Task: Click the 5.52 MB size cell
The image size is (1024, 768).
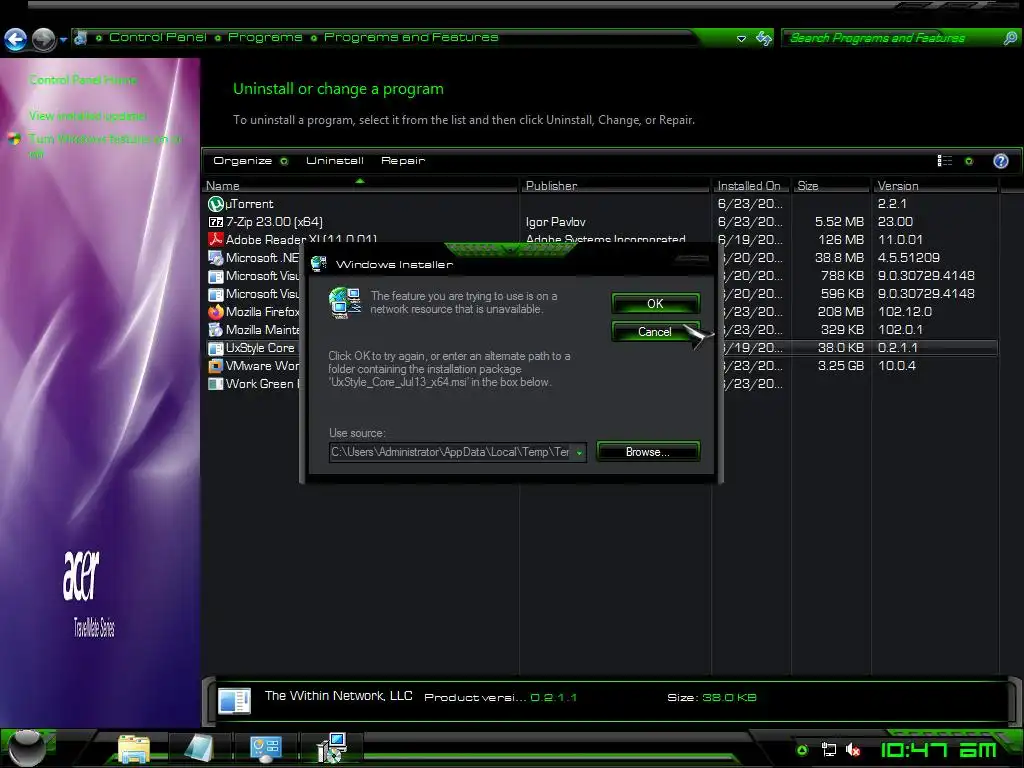Action: tap(839, 222)
